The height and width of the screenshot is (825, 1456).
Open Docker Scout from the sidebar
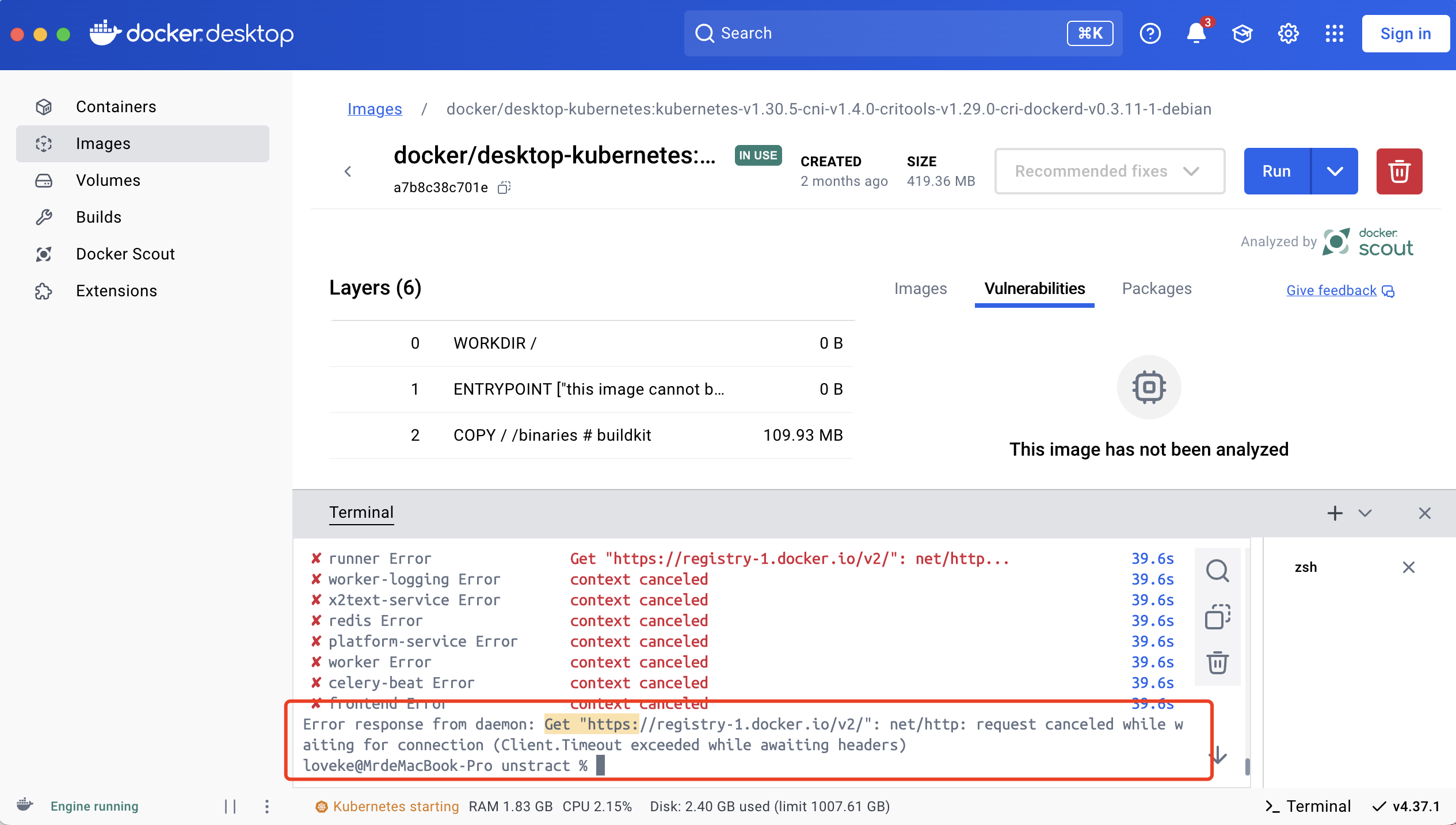[125, 254]
